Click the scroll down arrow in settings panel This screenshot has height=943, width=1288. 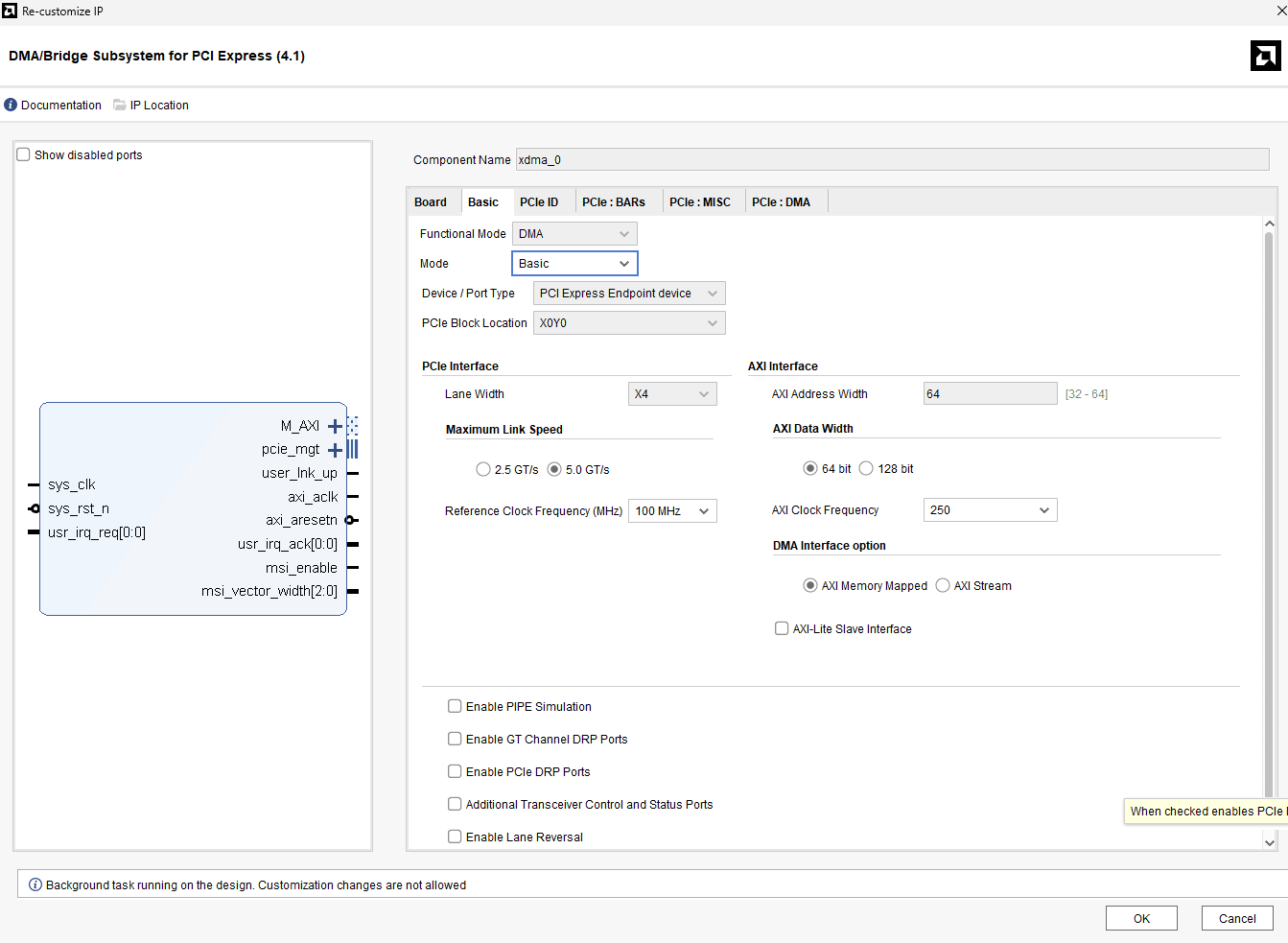point(1270,842)
